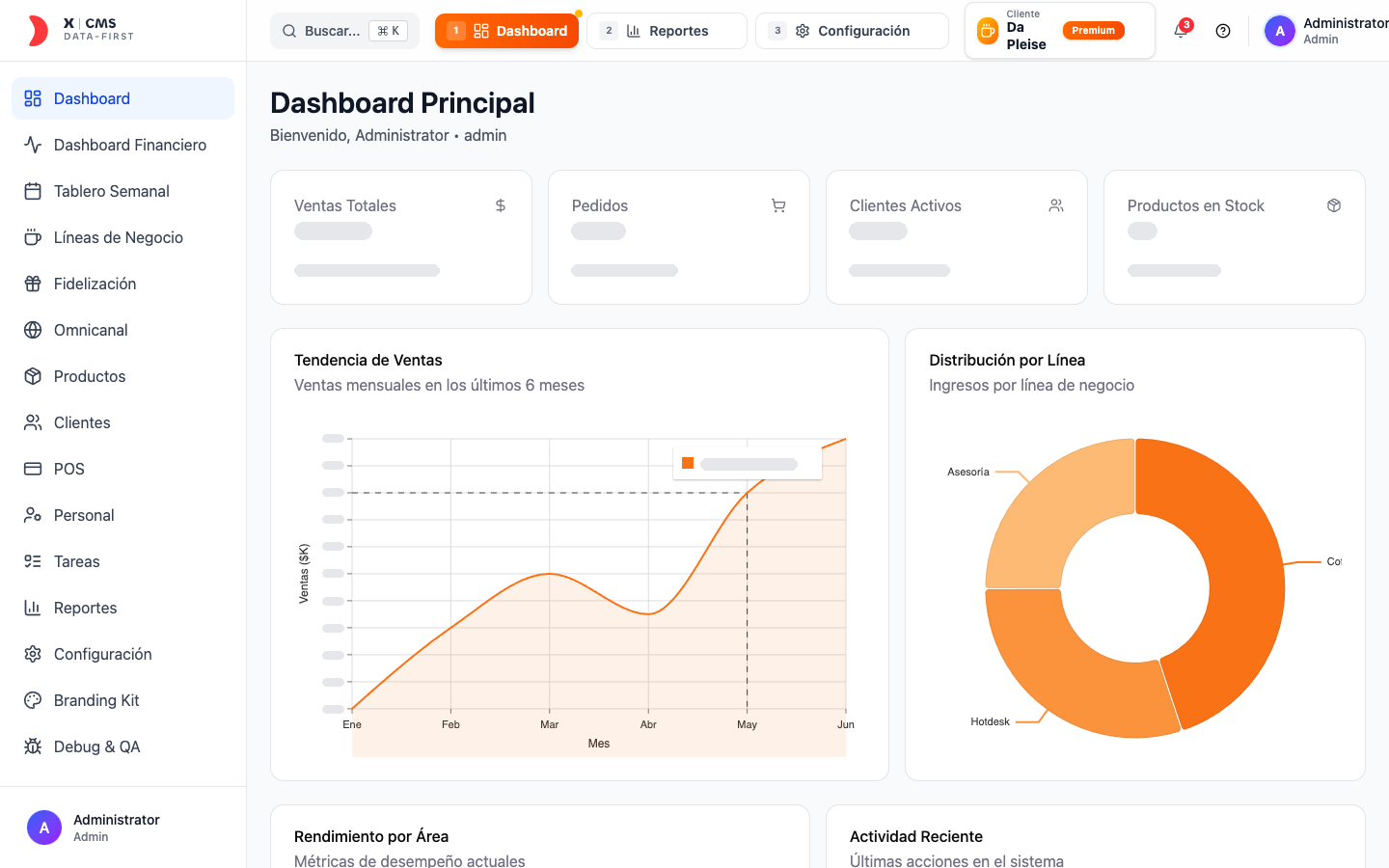Click the Tareas checklist icon
1389x868 pixels.
tap(33, 561)
